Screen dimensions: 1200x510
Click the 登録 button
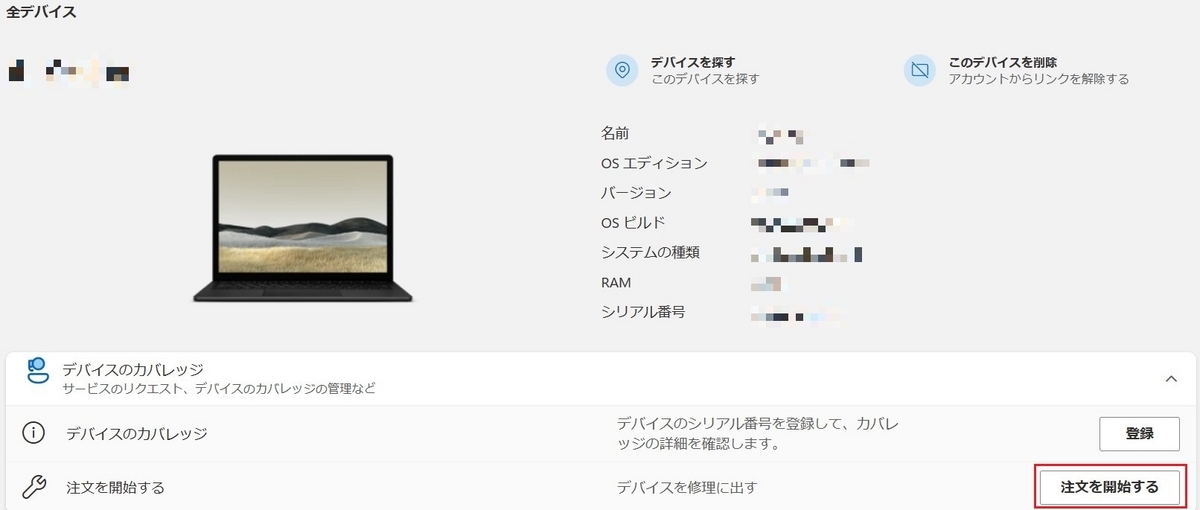pyautogui.click(x=1139, y=434)
